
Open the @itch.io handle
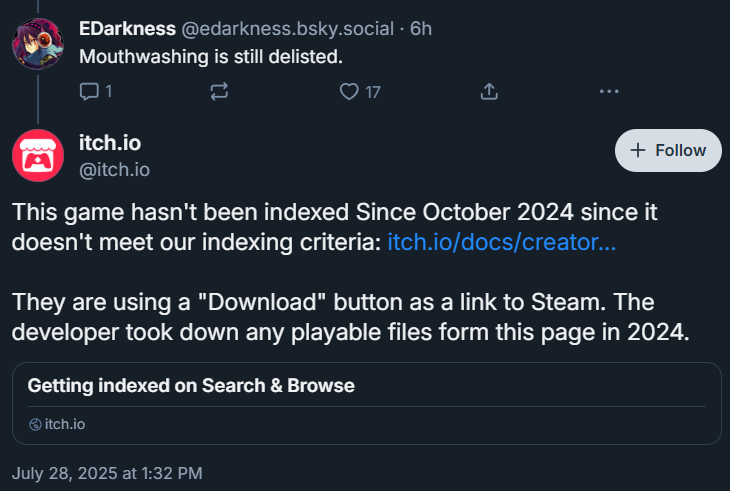[x=115, y=170]
